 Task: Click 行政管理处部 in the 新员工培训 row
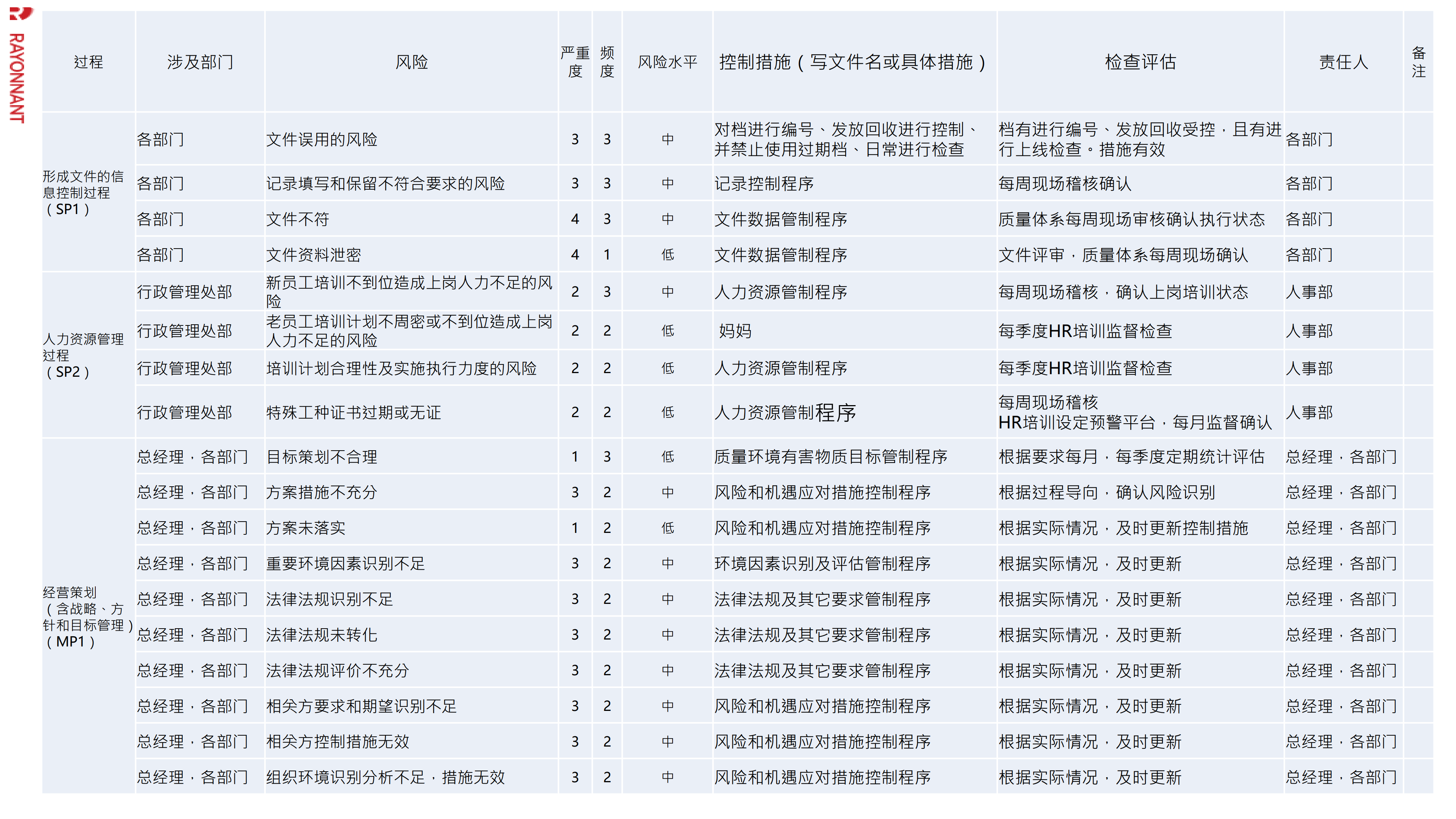click(x=200, y=292)
